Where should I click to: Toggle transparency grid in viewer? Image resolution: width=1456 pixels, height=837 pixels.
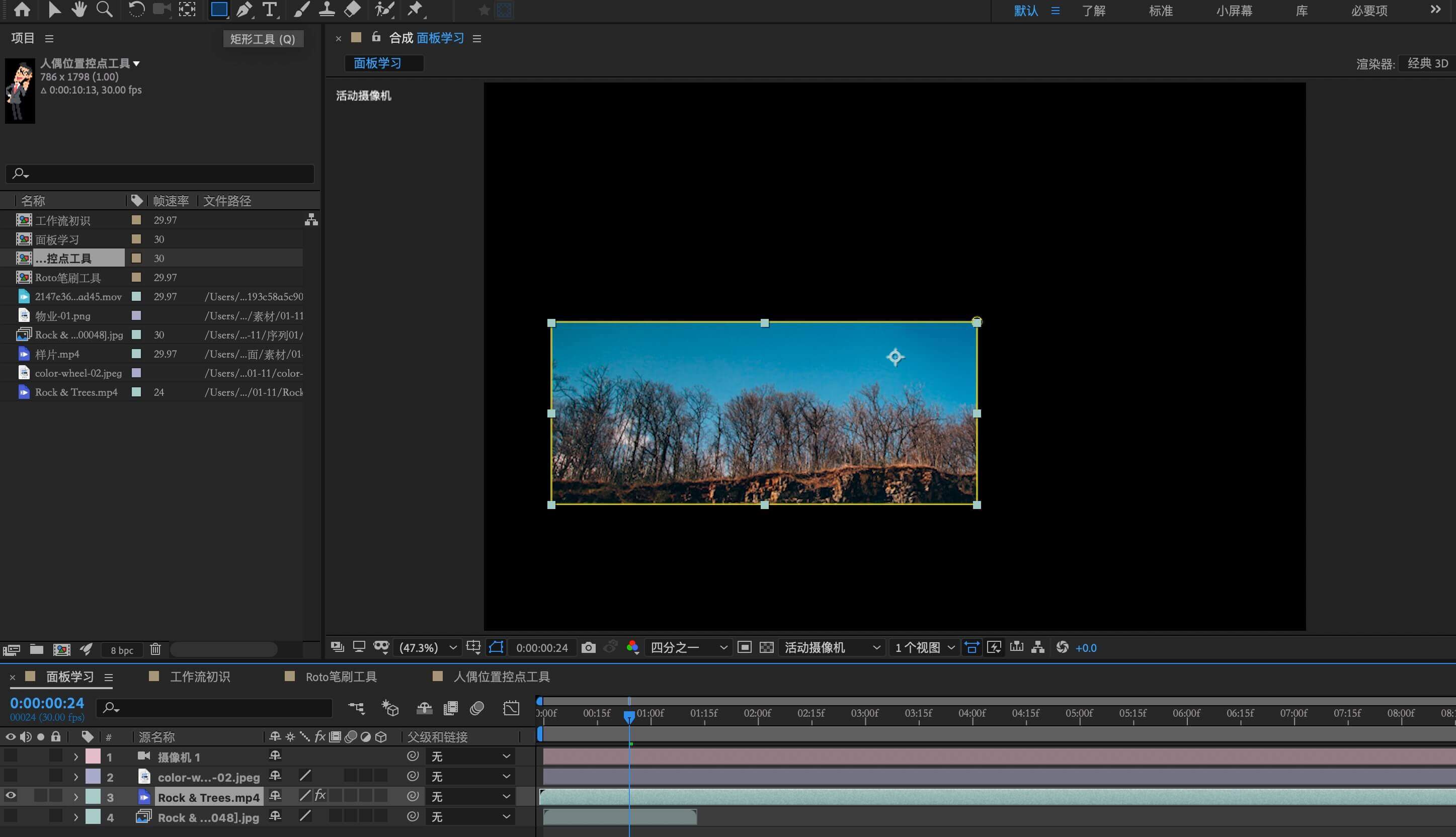[x=766, y=648]
